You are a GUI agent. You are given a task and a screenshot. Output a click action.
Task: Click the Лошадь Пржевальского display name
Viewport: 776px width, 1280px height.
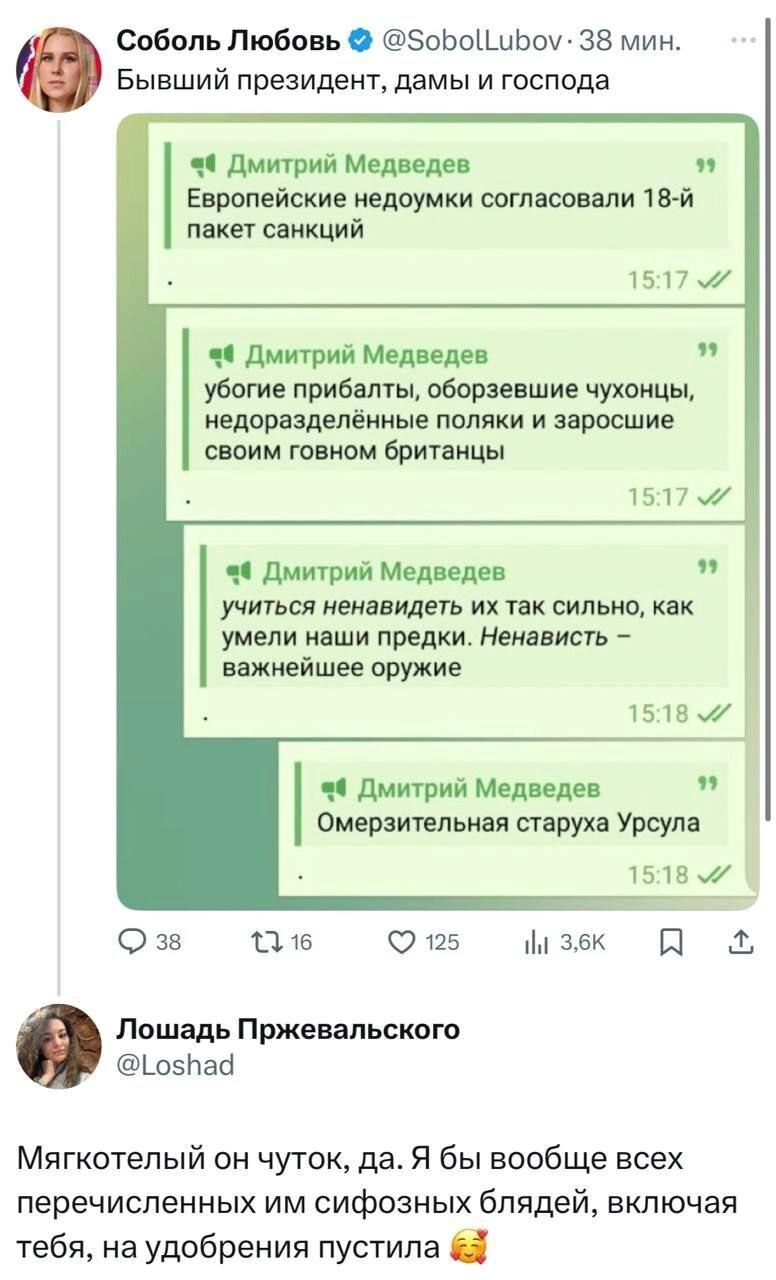pyautogui.click(x=289, y=1029)
